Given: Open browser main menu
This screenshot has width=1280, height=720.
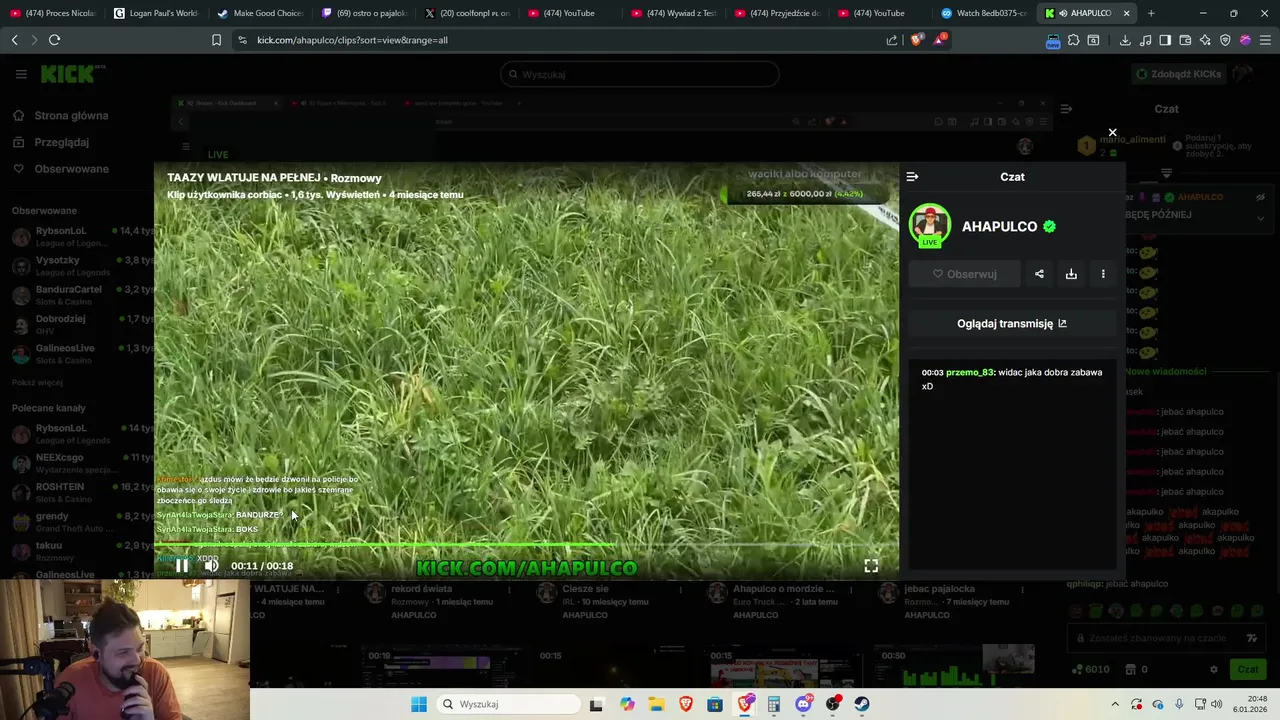Looking at the screenshot, I should coord(1265,40).
